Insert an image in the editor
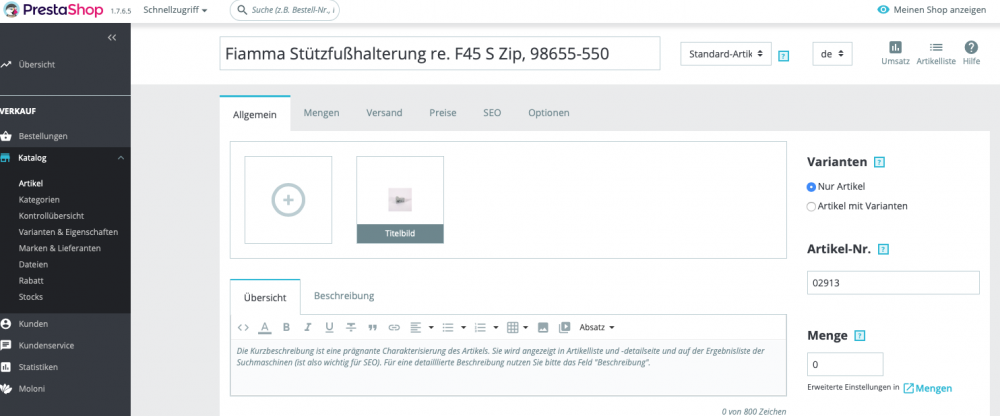Screen dimensions: 1000x416 point(543,327)
